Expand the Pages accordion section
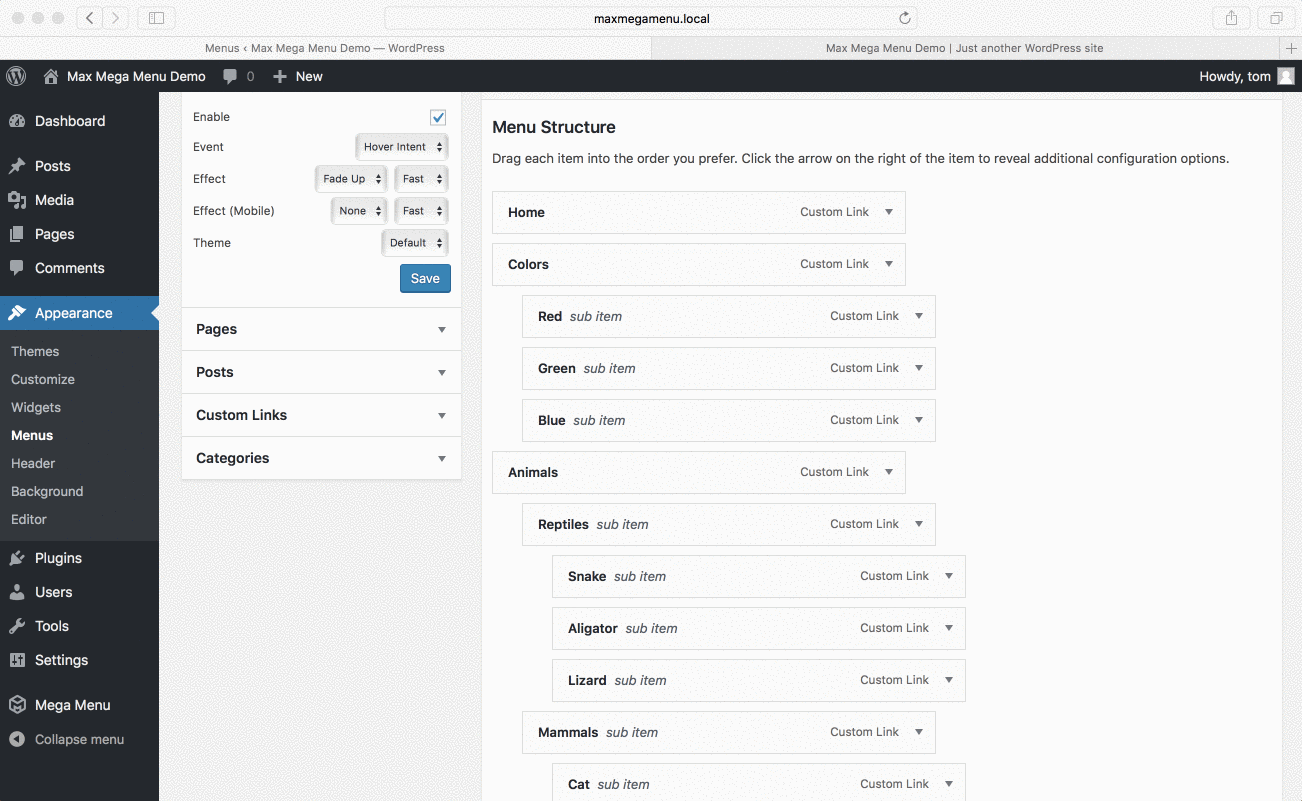The width and height of the screenshot is (1302, 801). point(321,329)
